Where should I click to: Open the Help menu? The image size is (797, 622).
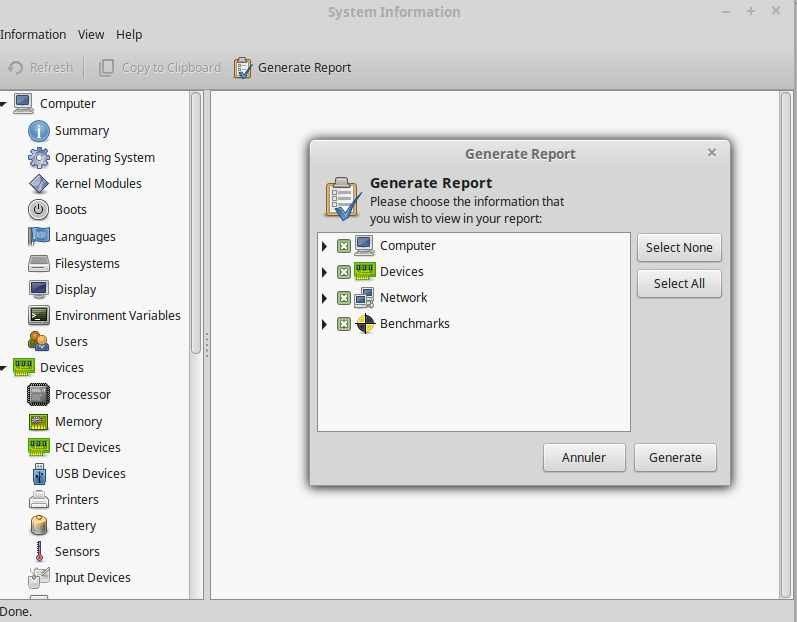click(129, 34)
